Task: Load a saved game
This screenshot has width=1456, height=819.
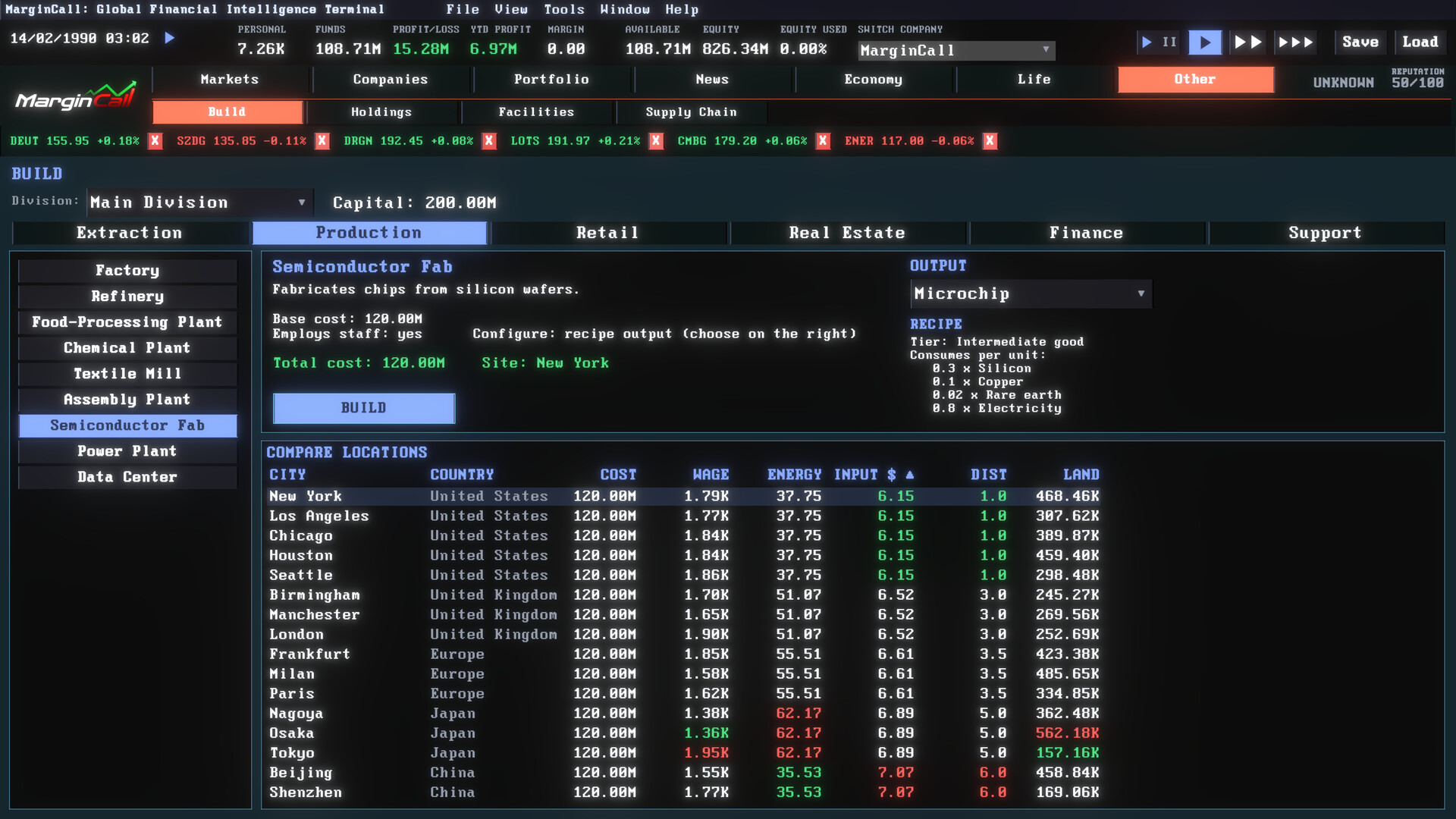Action: point(1420,42)
